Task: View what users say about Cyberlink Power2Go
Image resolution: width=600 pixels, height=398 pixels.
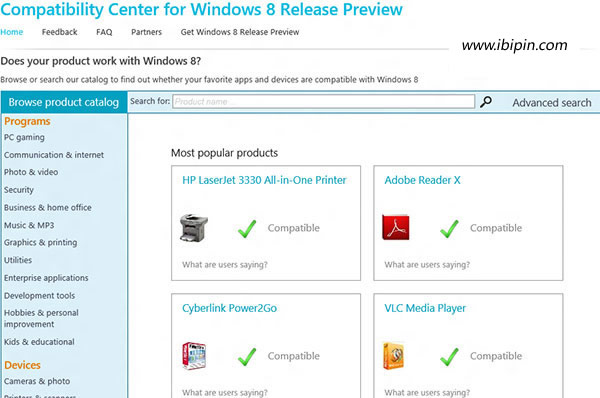Action: [x=225, y=392]
